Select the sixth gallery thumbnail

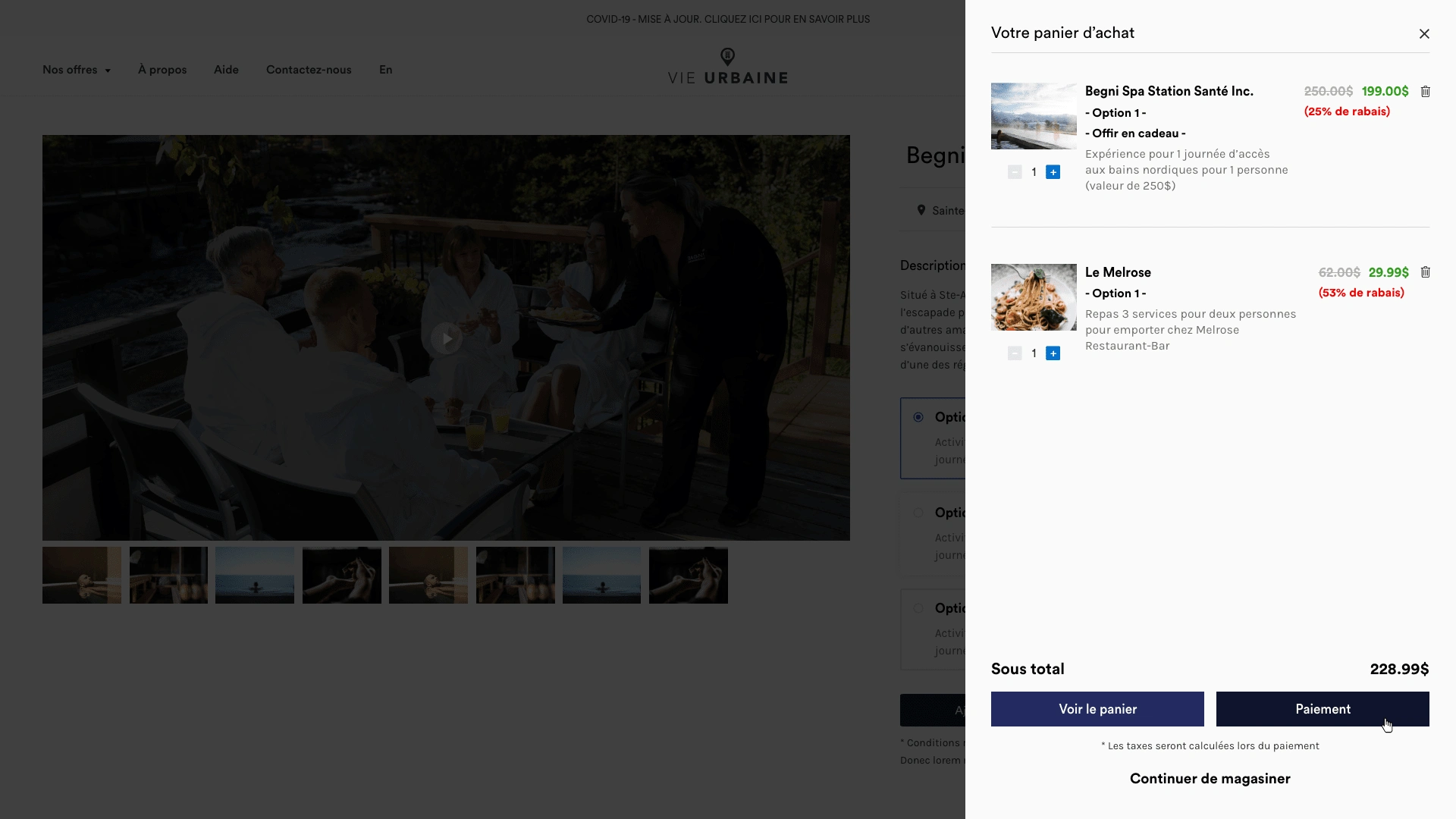coord(516,576)
